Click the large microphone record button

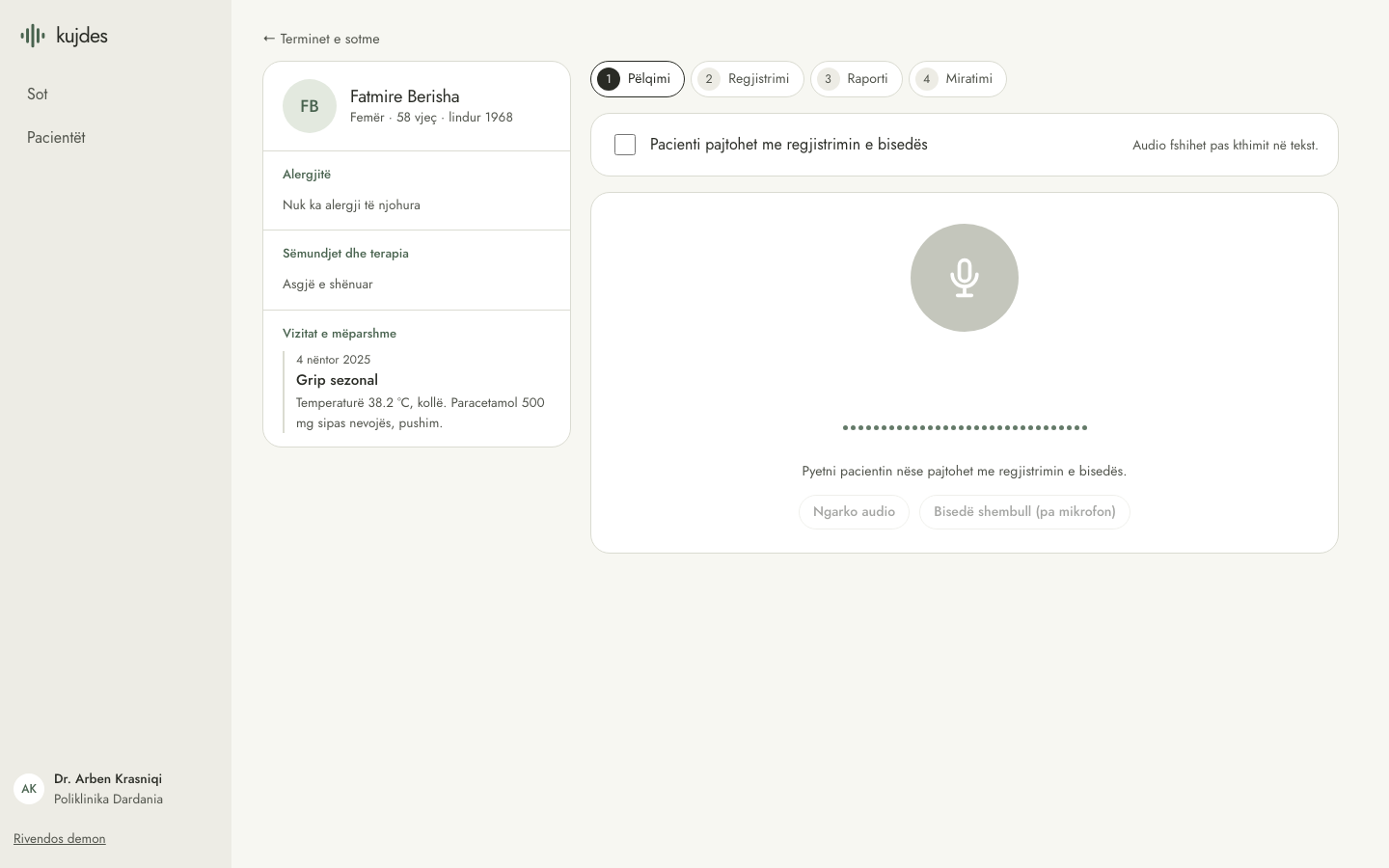(965, 278)
